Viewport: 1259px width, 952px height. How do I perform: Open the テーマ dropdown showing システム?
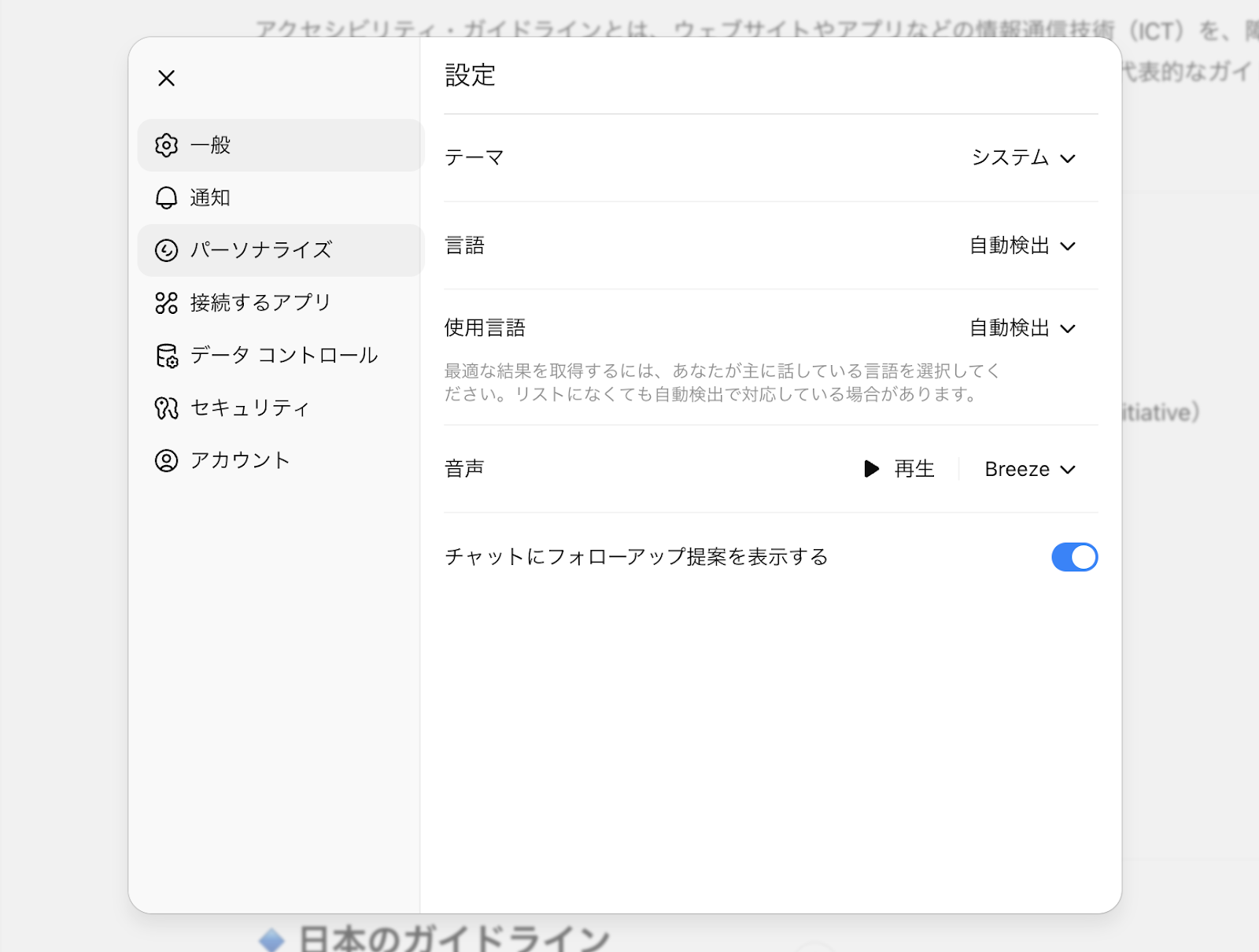coord(1023,157)
